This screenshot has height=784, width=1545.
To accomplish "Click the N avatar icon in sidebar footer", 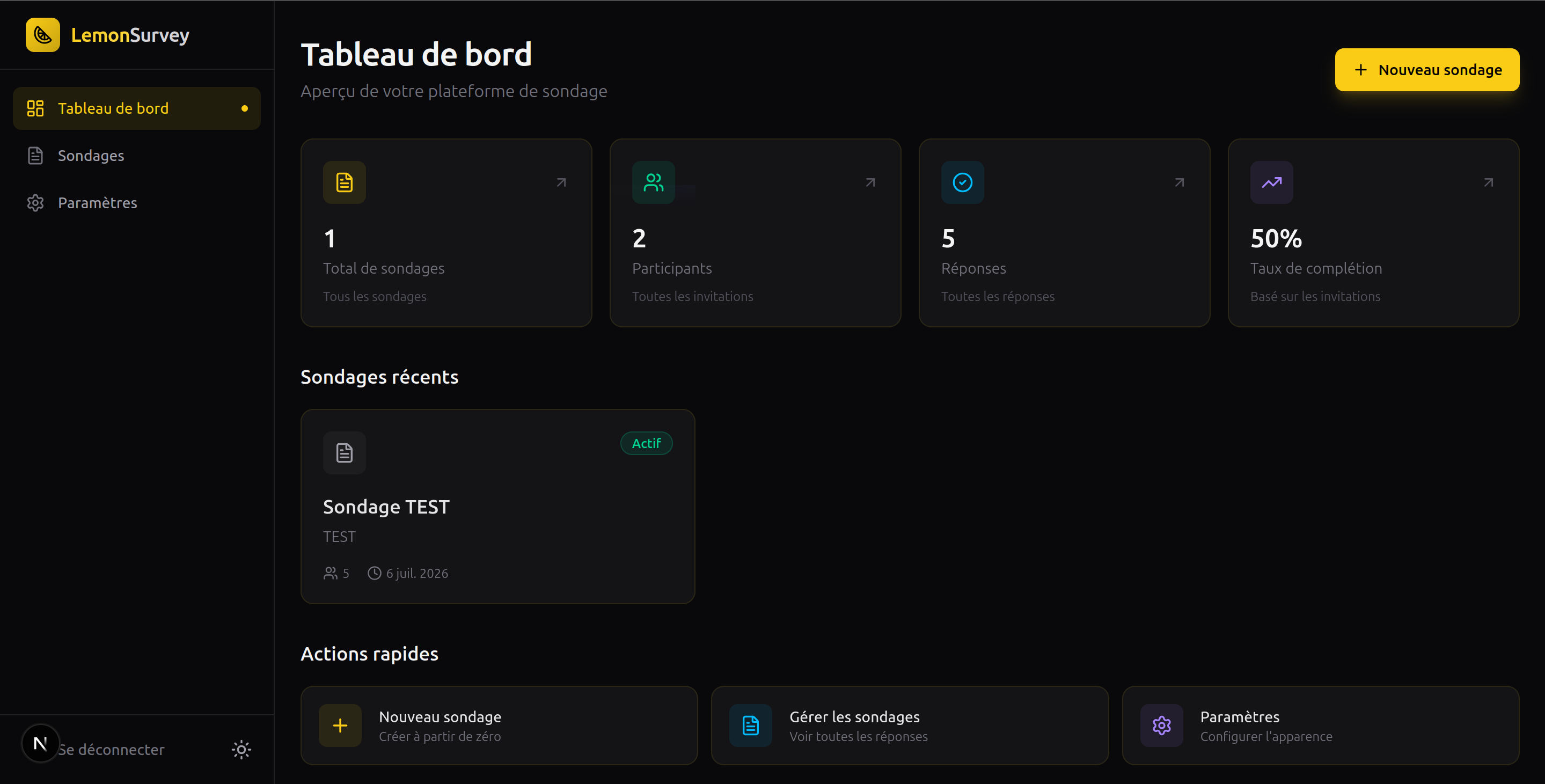I will [40, 744].
